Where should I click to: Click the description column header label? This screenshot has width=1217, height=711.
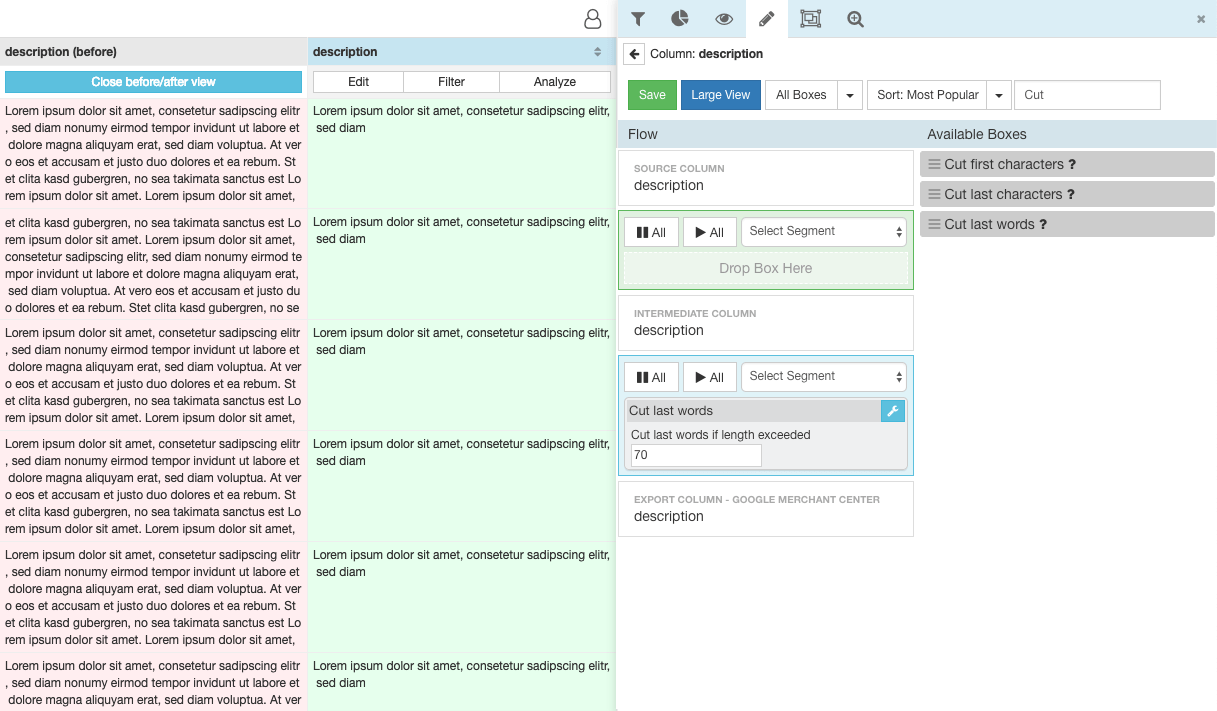tap(345, 52)
